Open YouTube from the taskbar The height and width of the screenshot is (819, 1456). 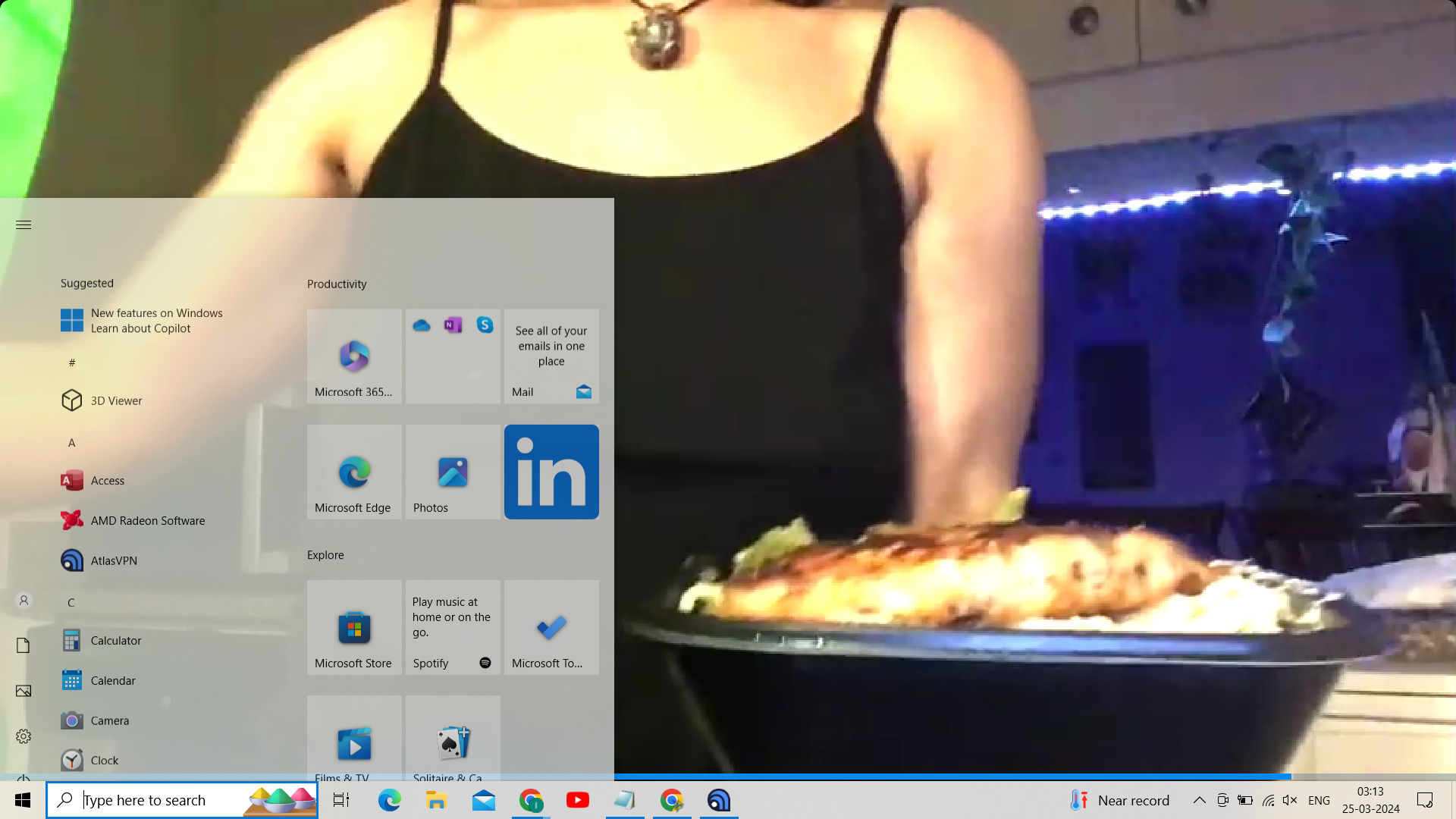[x=578, y=800]
